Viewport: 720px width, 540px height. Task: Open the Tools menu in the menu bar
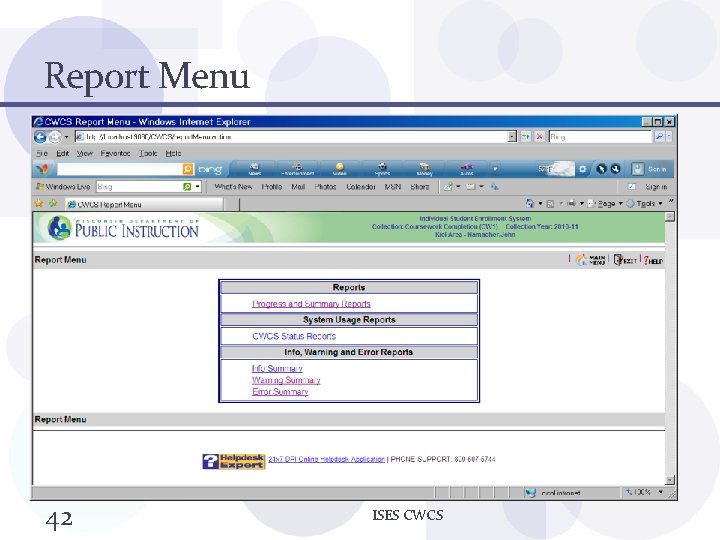pos(148,153)
